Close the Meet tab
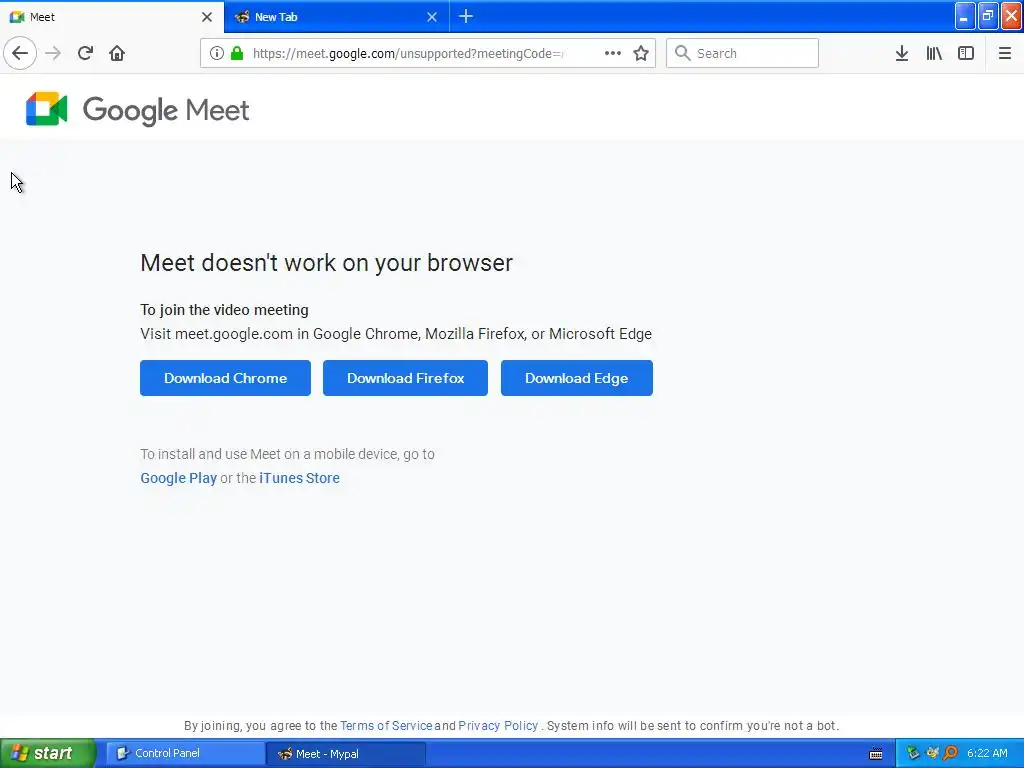The image size is (1024, 768). (207, 17)
